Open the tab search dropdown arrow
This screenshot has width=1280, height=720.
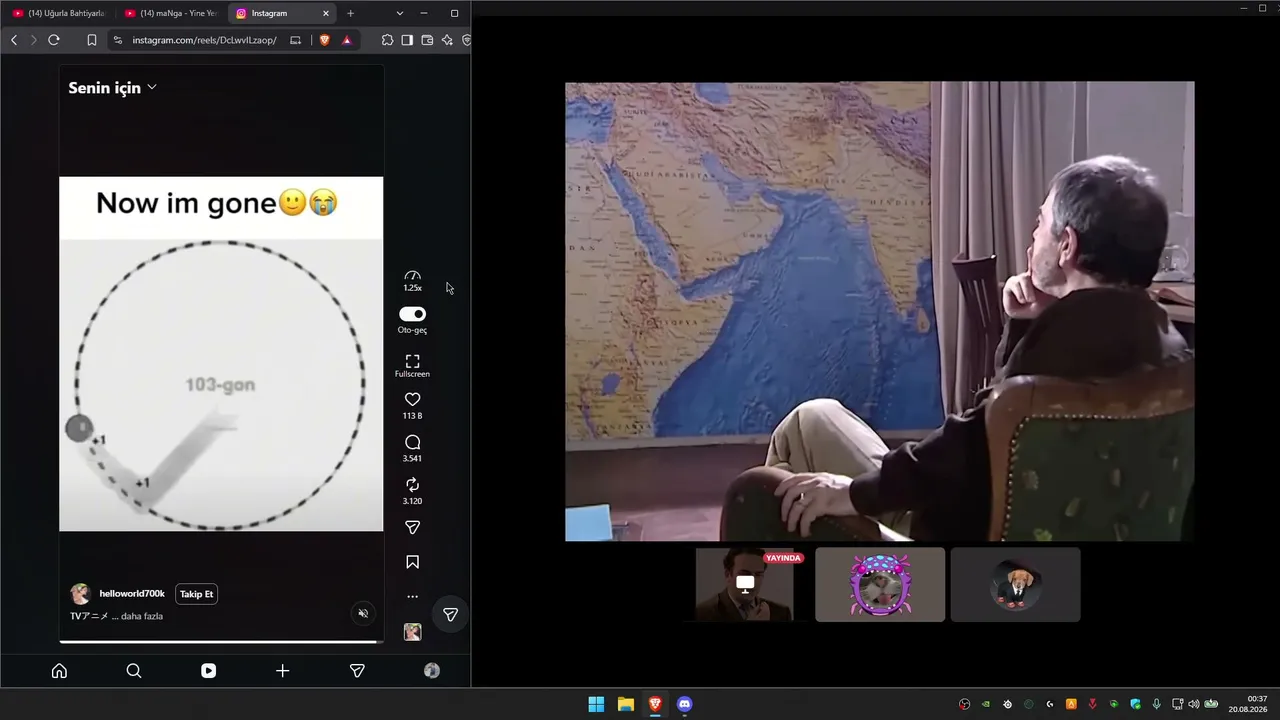coord(400,13)
